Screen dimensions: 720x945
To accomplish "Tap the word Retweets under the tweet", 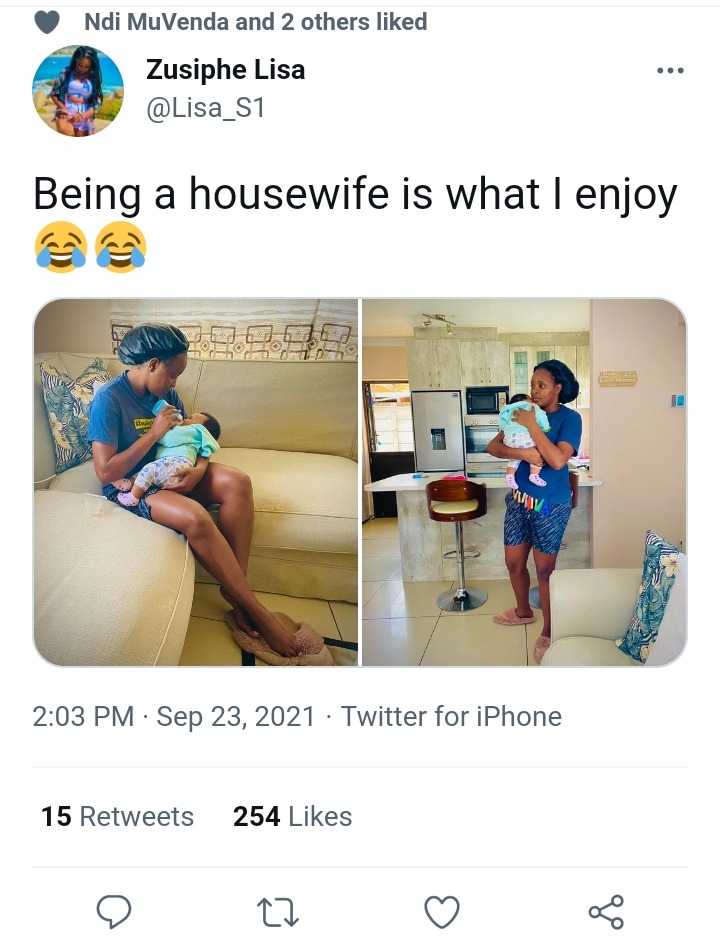I will tap(137, 817).
